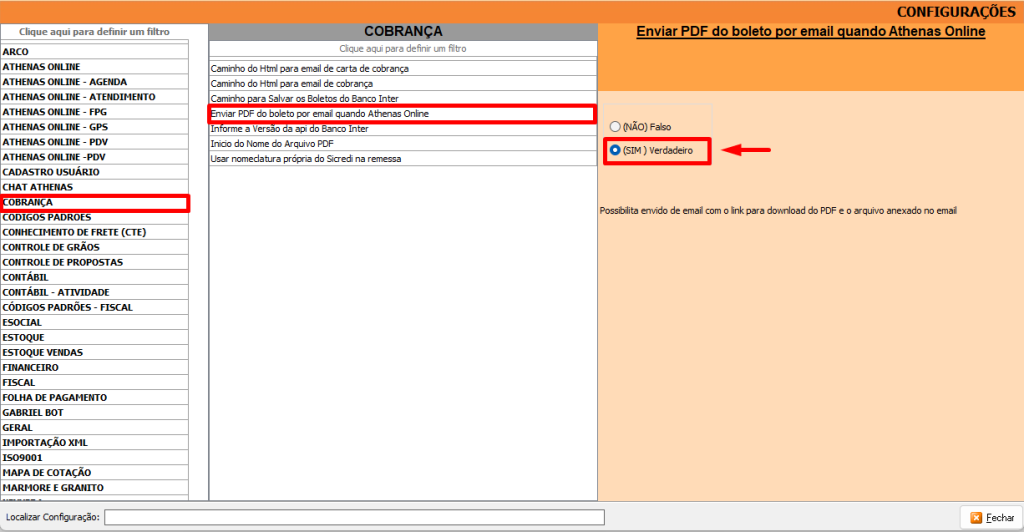Viewport: 1024px width, 532px height.
Task: Select FOLHA DE PAGAMENTO category
Action: [95, 398]
